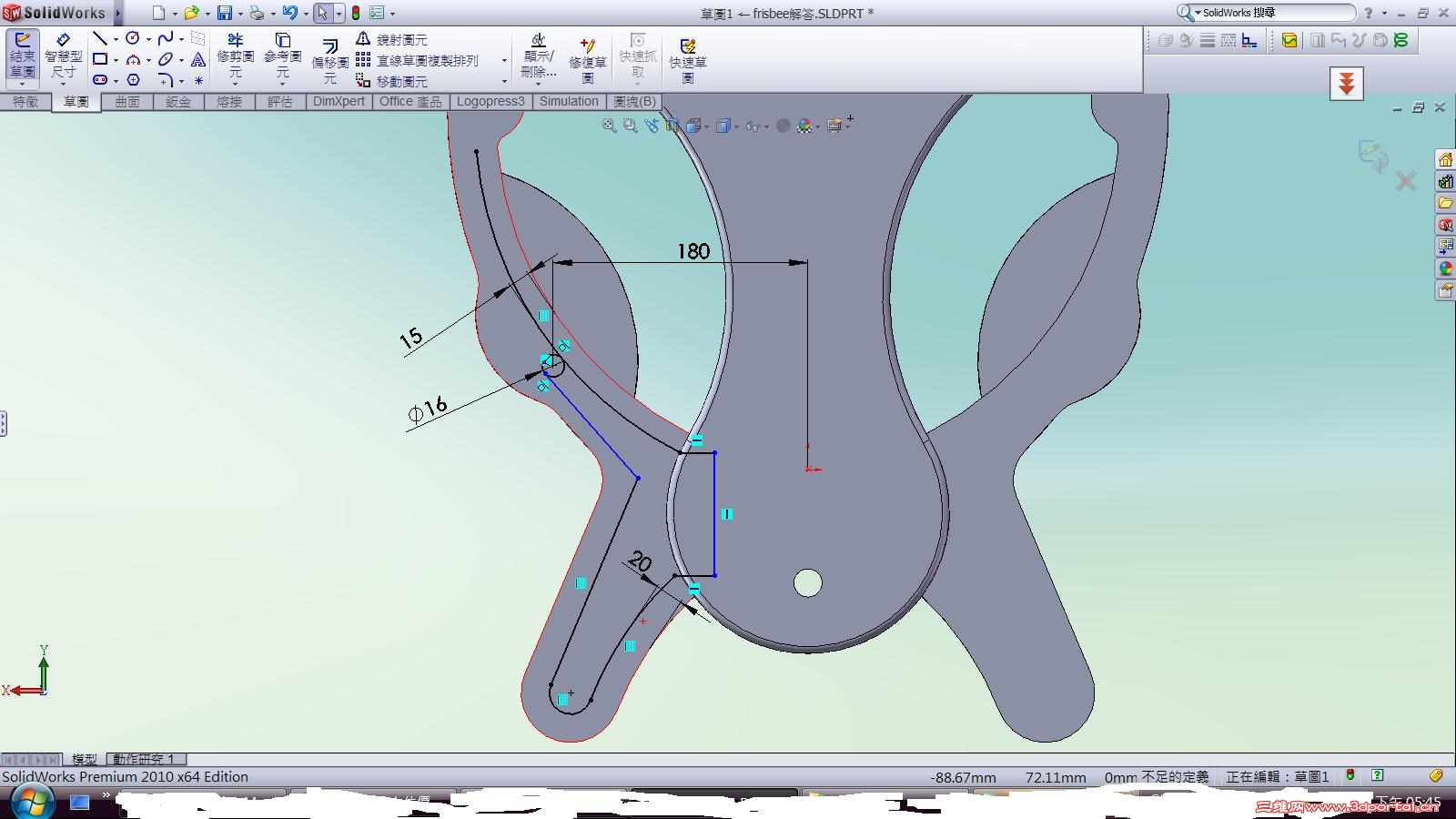Click Rapid Sketch (快速草圖) tool
1456x819 pixels.
(x=688, y=59)
